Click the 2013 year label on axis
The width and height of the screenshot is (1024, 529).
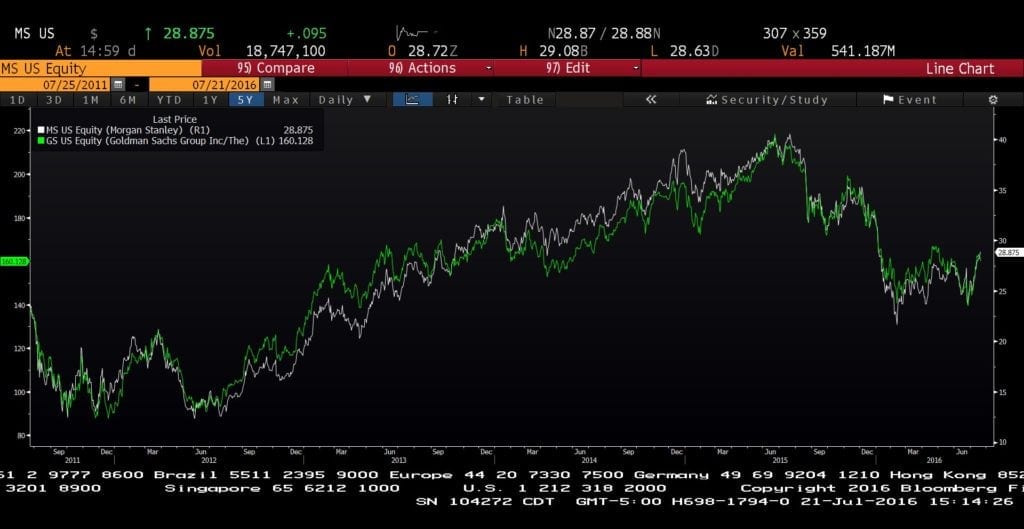click(x=398, y=460)
